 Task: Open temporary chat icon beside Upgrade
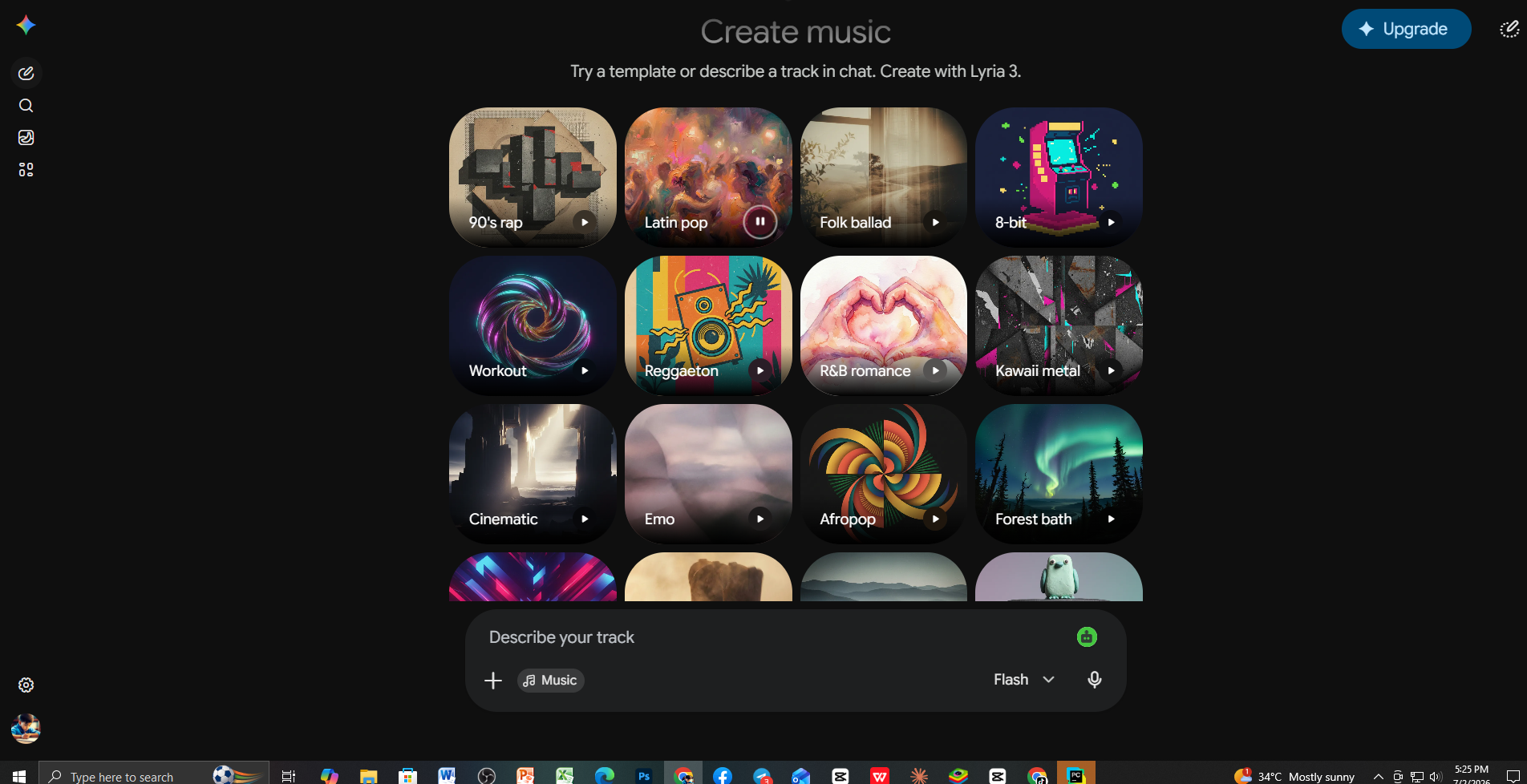[x=1509, y=30]
